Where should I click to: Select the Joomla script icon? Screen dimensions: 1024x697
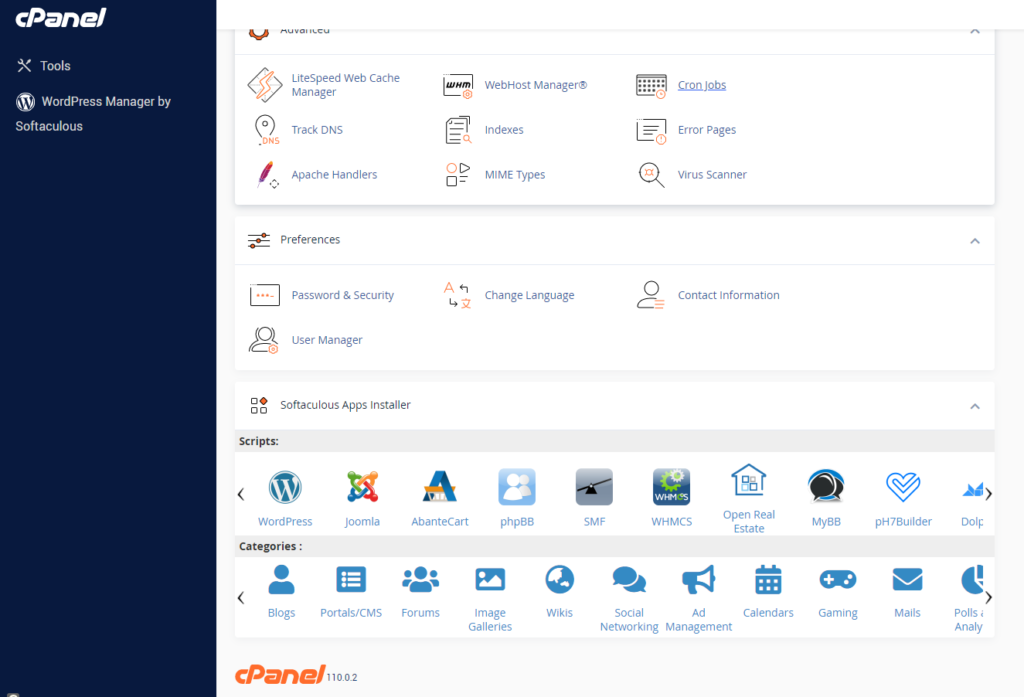362,488
